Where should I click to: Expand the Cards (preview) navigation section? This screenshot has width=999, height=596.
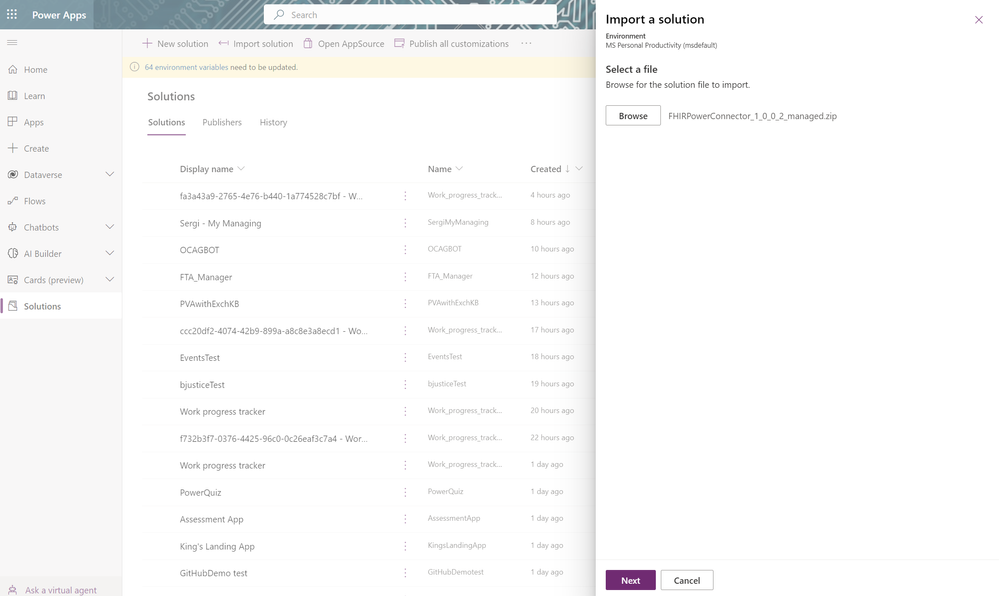[x=110, y=279]
